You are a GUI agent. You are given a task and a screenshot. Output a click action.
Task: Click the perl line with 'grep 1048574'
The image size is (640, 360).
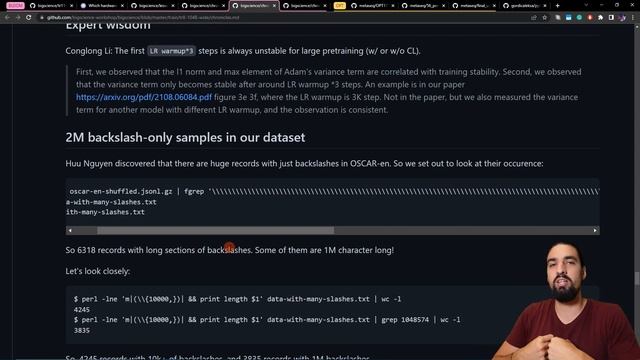[267, 320]
